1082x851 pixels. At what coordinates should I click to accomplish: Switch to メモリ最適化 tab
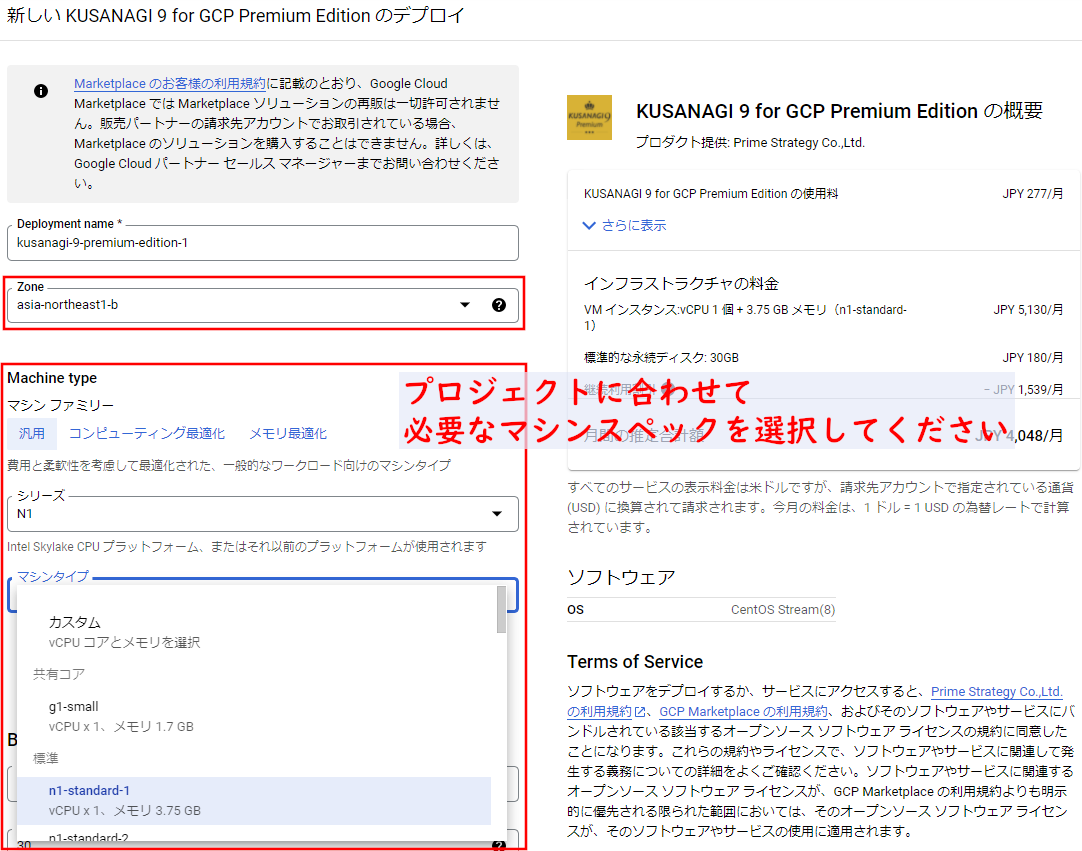click(288, 433)
